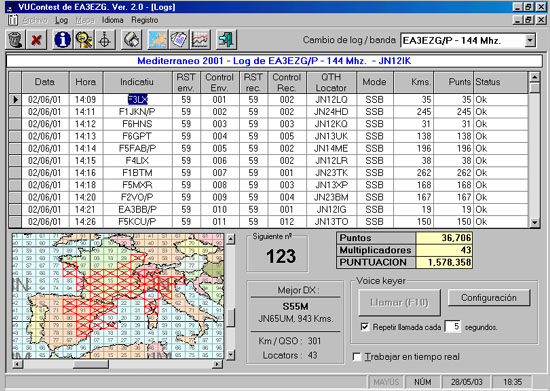Click the statistics chart icon

(200, 39)
